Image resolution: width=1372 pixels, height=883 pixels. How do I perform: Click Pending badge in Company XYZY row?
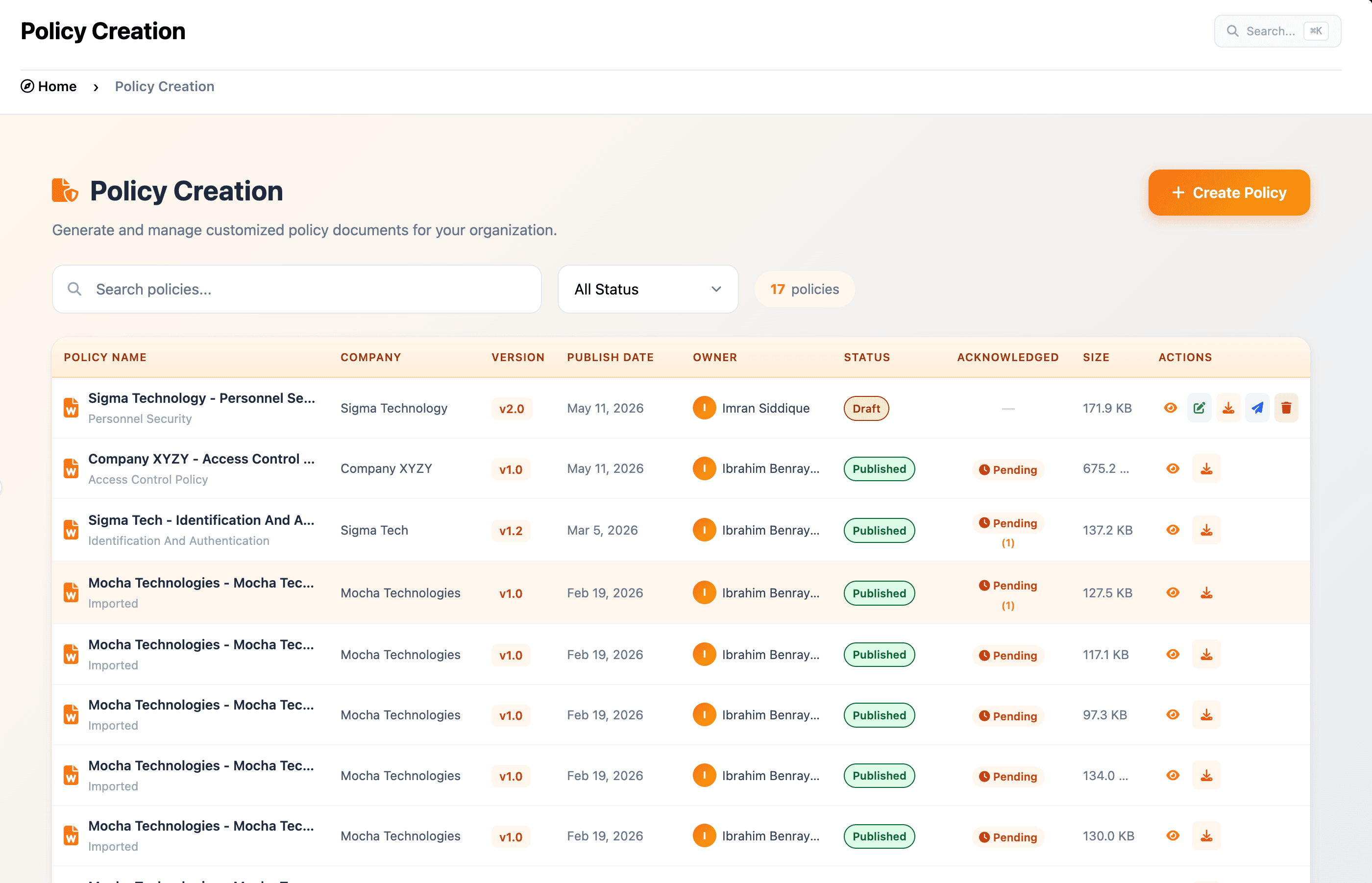(1007, 469)
